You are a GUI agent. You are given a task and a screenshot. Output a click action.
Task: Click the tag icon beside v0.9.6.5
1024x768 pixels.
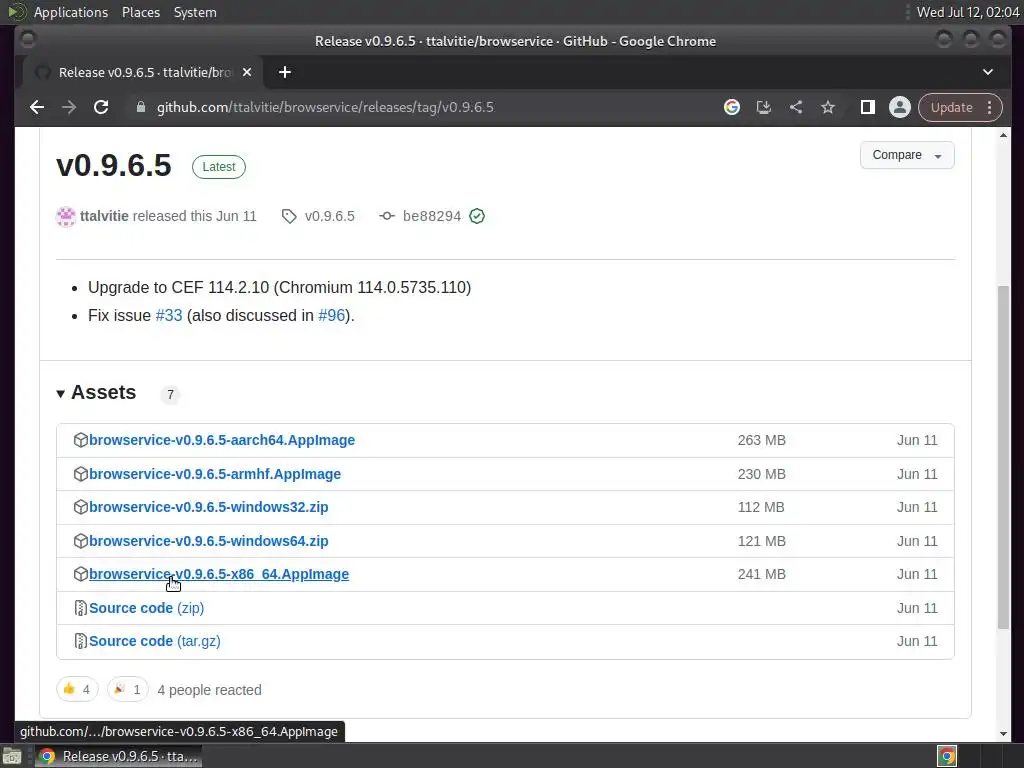click(289, 216)
